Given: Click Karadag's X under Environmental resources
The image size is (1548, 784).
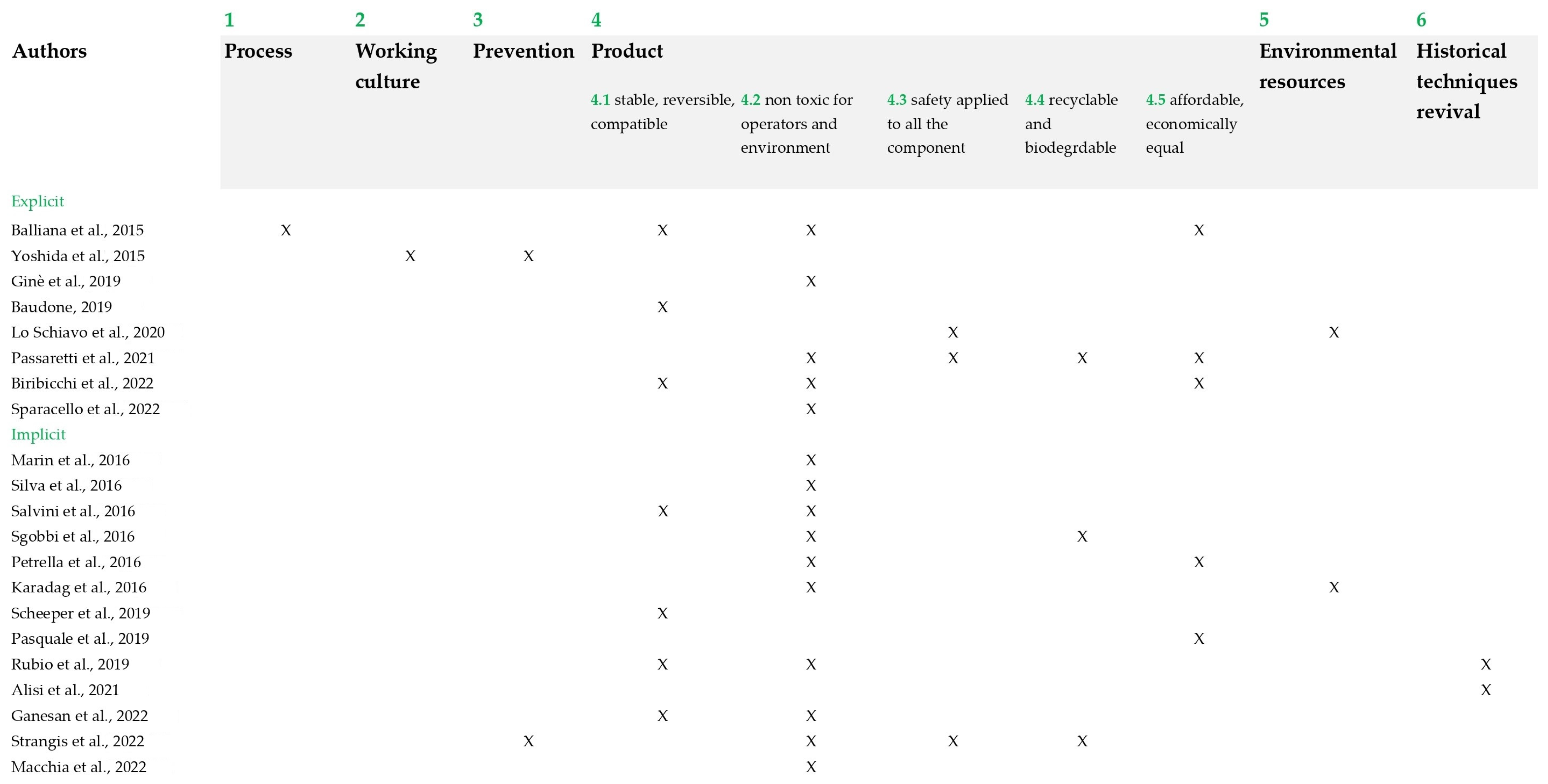Looking at the screenshot, I should (x=1333, y=587).
